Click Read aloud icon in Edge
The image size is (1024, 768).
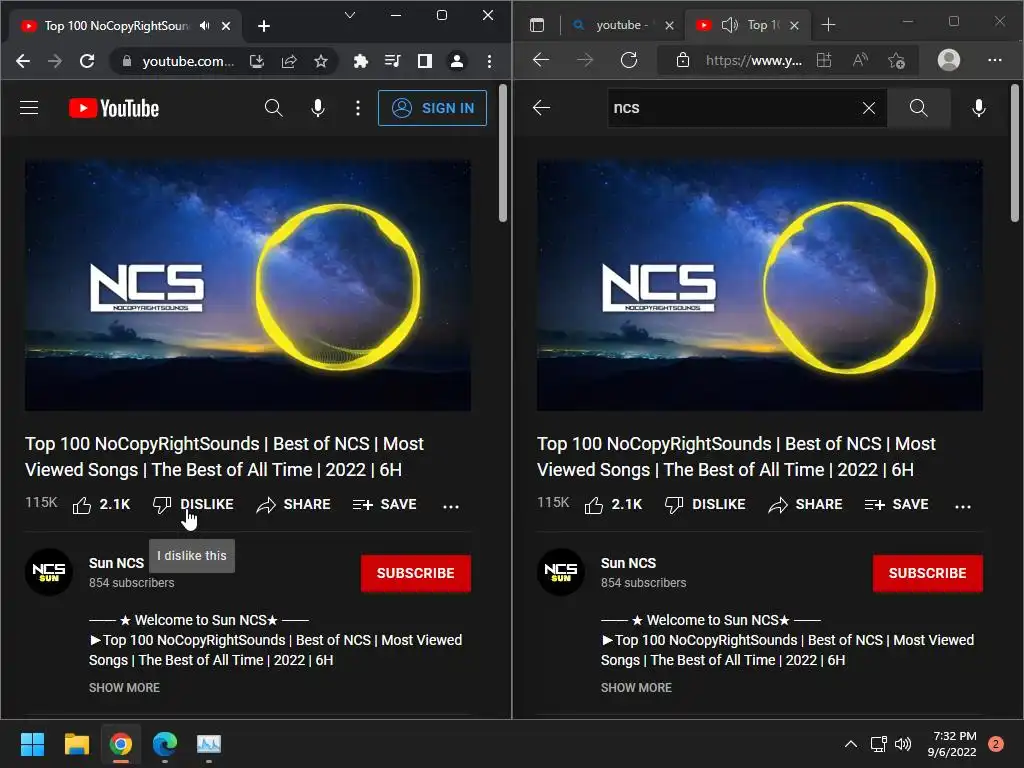click(x=861, y=61)
